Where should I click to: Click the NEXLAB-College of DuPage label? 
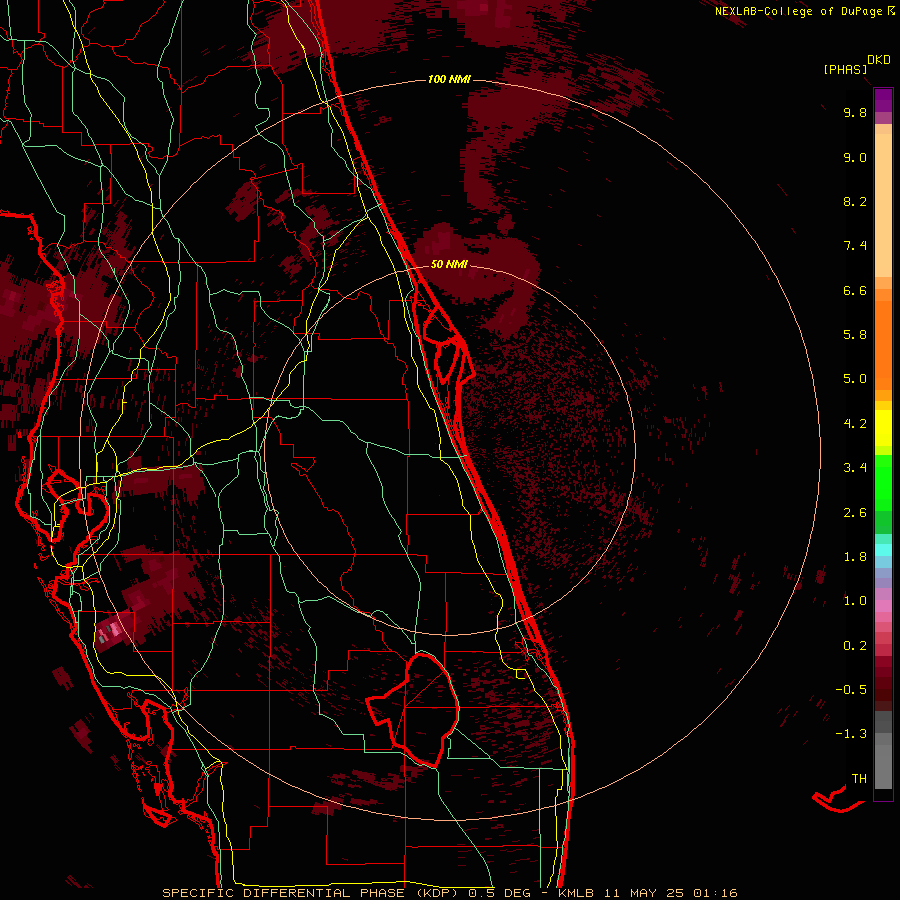coord(798,11)
